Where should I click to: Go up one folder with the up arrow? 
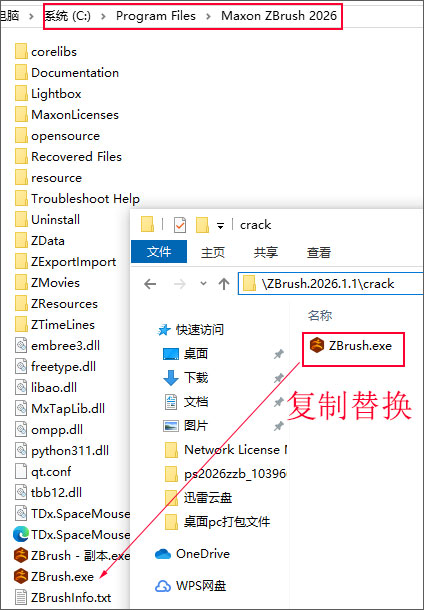pos(224,284)
